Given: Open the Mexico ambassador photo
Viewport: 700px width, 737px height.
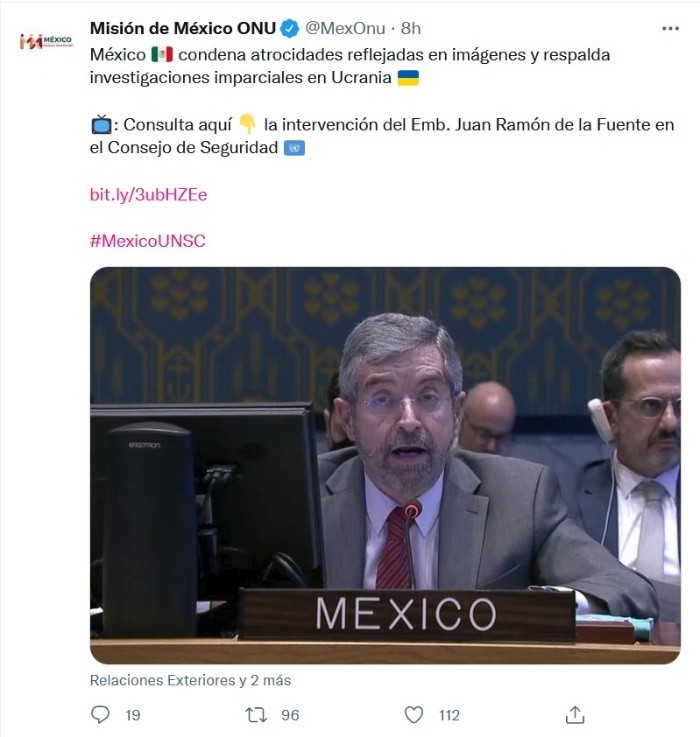Looking at the screenshot, I should [x=385, y=465].
